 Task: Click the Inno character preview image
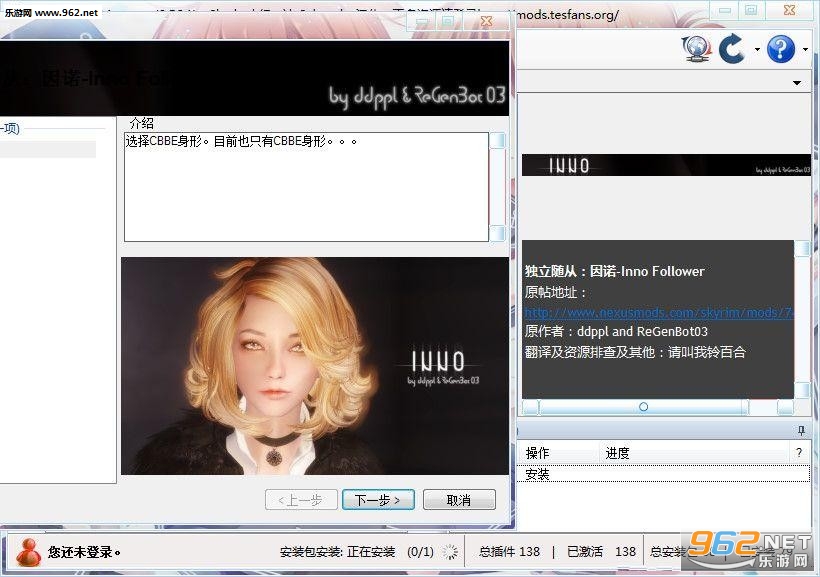(x=314, y=366)
